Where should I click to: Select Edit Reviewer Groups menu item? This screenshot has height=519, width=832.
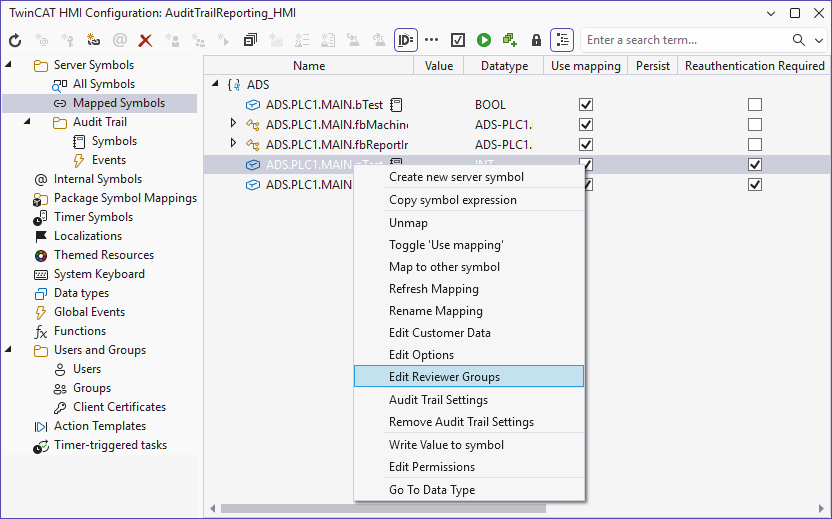[x=469, y=376]
